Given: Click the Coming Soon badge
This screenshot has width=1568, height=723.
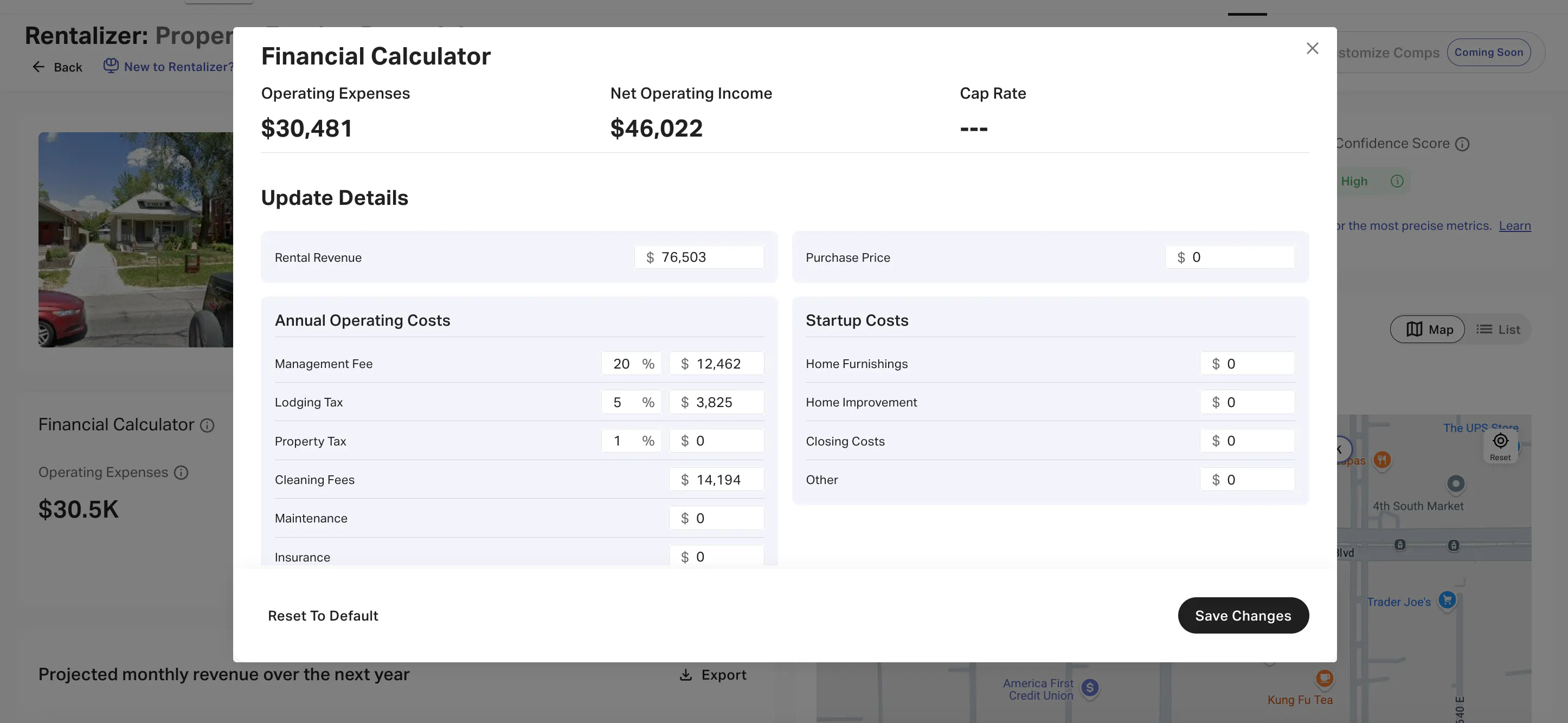Looking at the screenshot, I should [1488, 53].
